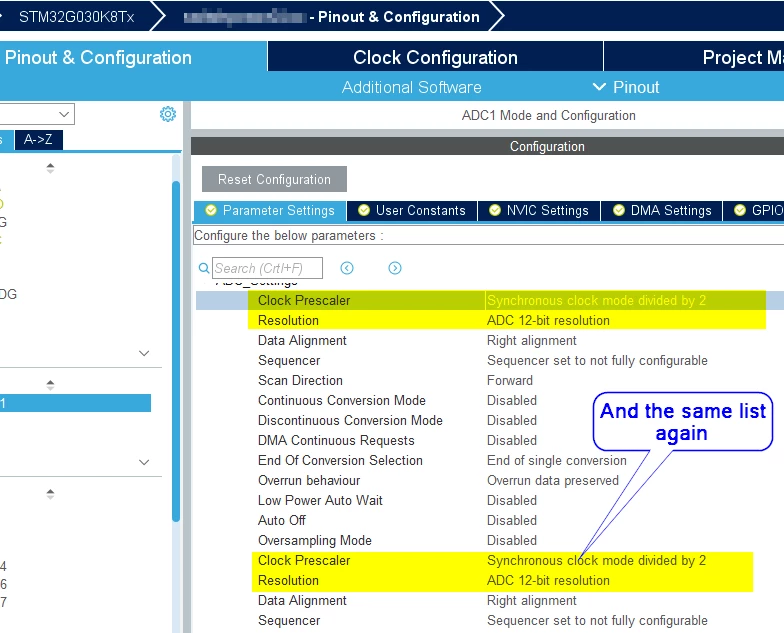The width and height of the screenshot is (784, 633).
Task: Select the highlighted item in left list
Action: click(x=75, y=403)
